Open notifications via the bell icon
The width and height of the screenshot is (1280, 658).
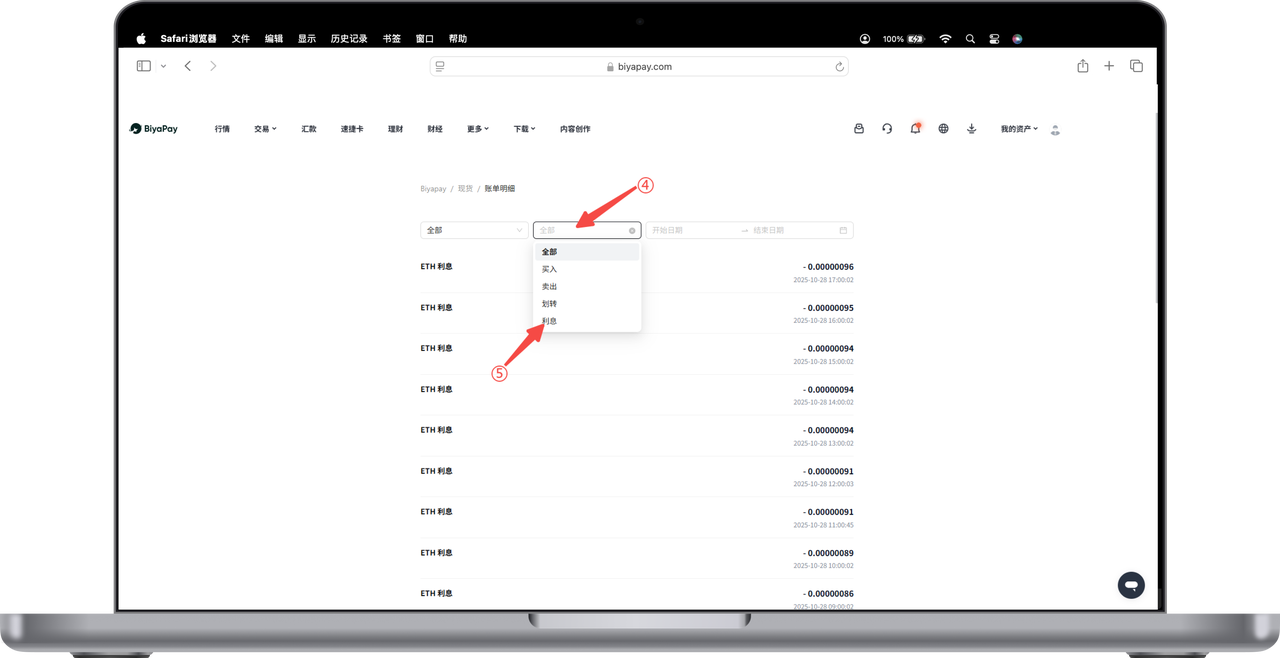pyautogui.click(x=915, y=129)
